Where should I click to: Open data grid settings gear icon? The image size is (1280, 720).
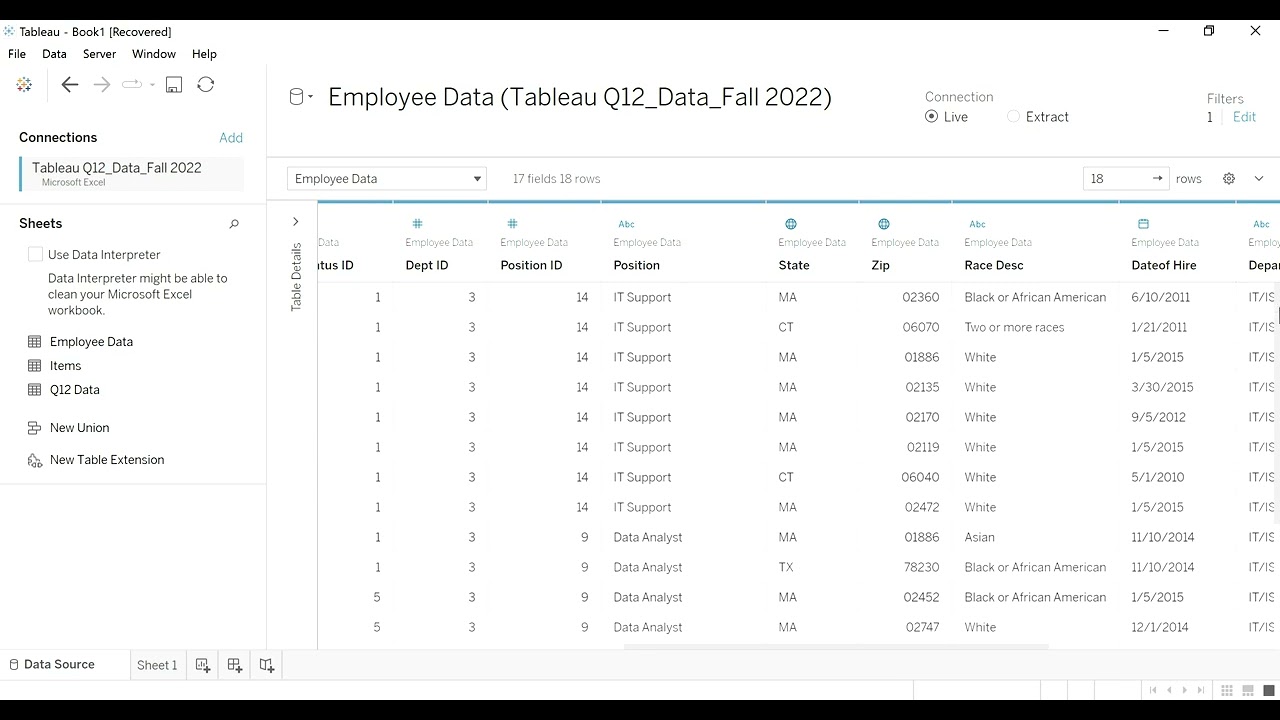click(1229, 179)
